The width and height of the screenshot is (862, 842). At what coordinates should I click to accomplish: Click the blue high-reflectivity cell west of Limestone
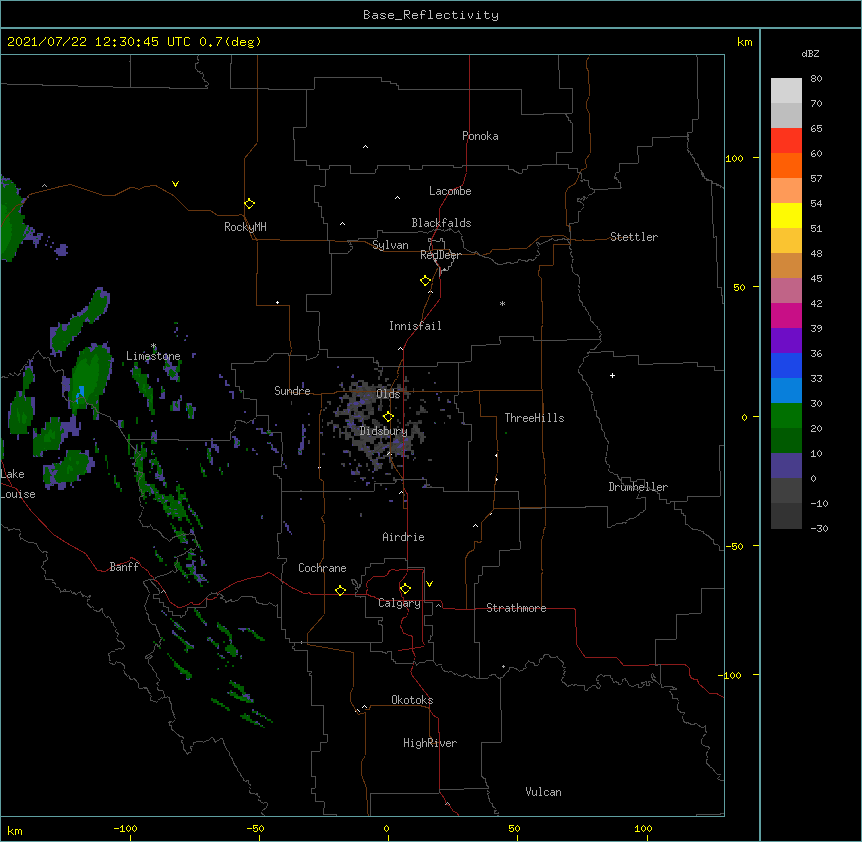81,392
